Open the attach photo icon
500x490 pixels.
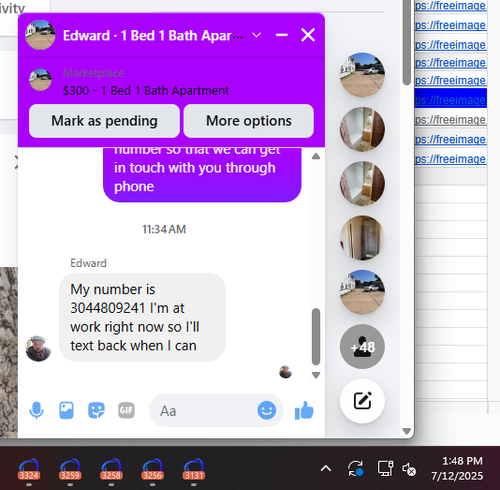click(66, 410)
